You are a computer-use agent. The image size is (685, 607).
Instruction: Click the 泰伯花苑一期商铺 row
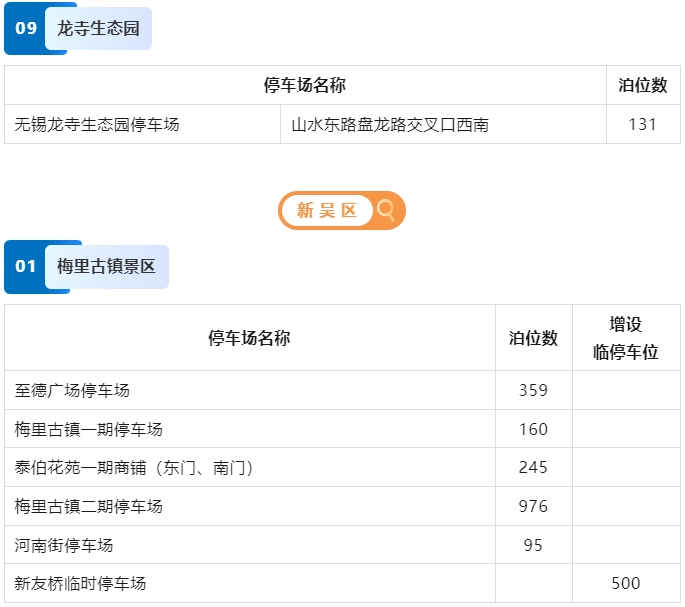pos(342,467)
